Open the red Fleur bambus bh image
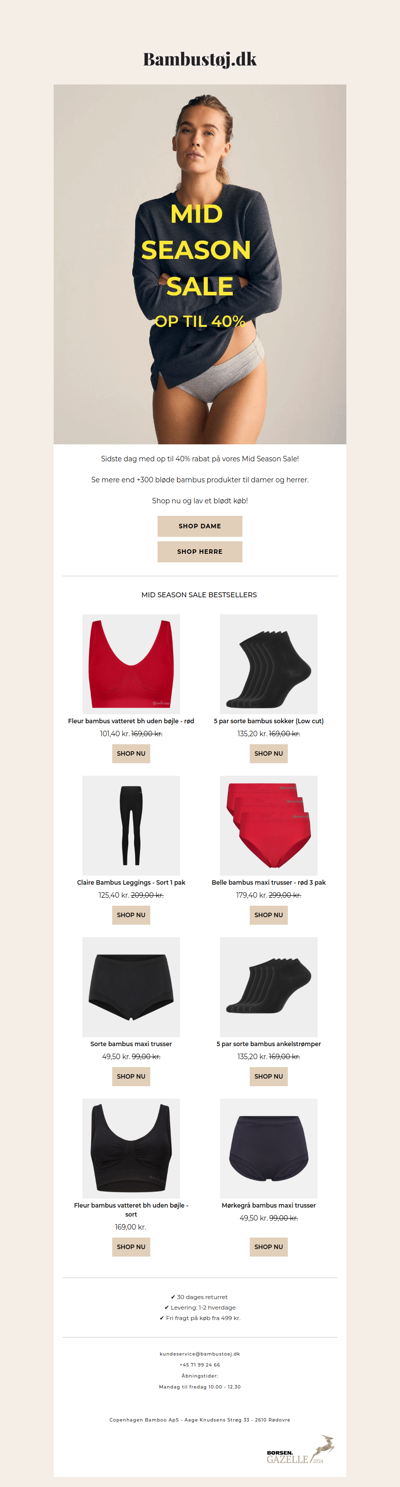Viewport: 400px width, 1487px height. click(131, 663)
